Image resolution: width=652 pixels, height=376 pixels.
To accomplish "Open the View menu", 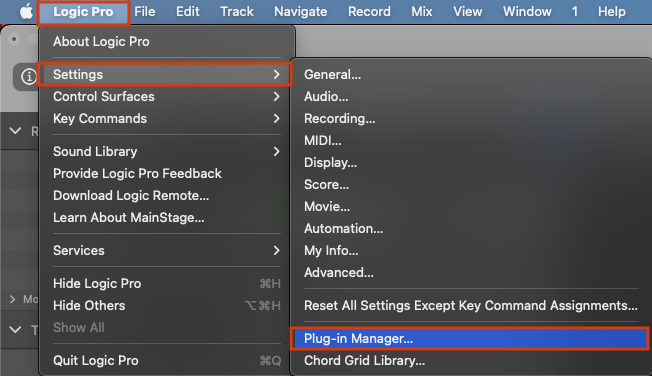I will (x=468, y=12).
